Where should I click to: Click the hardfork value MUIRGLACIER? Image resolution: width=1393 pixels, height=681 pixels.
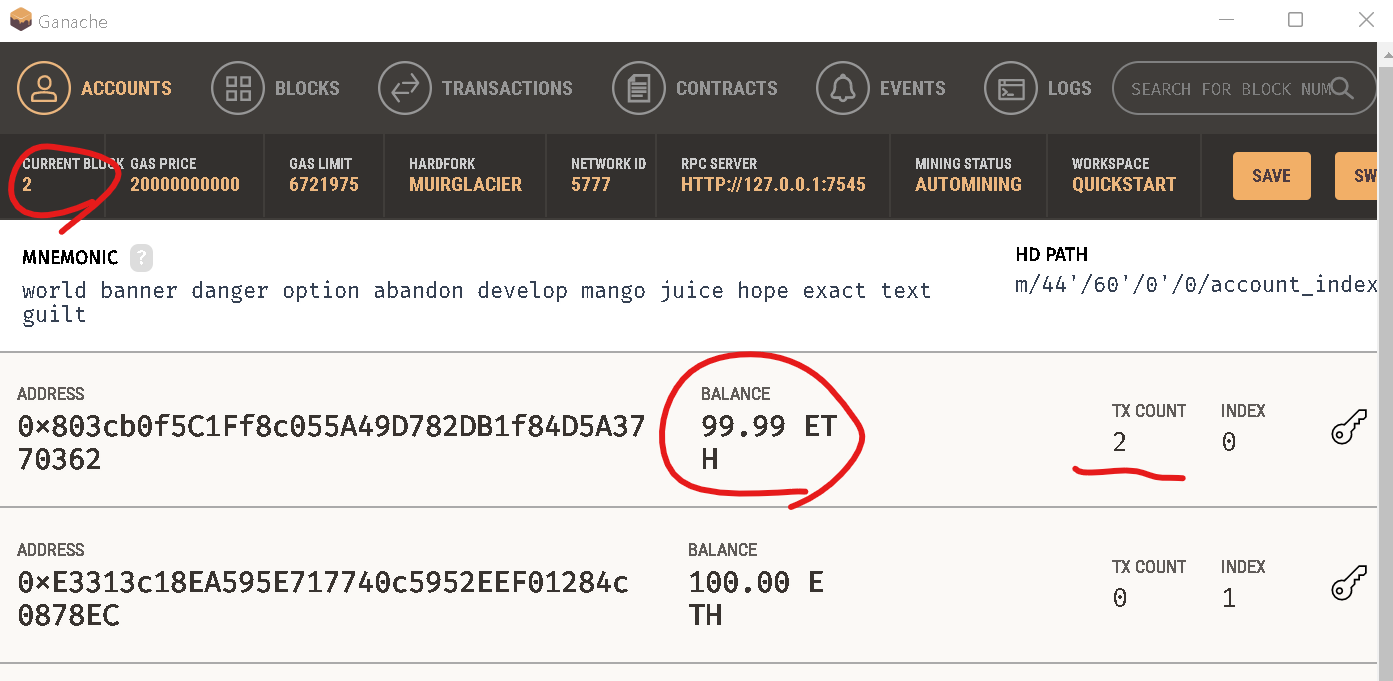[x=465, y=184]
